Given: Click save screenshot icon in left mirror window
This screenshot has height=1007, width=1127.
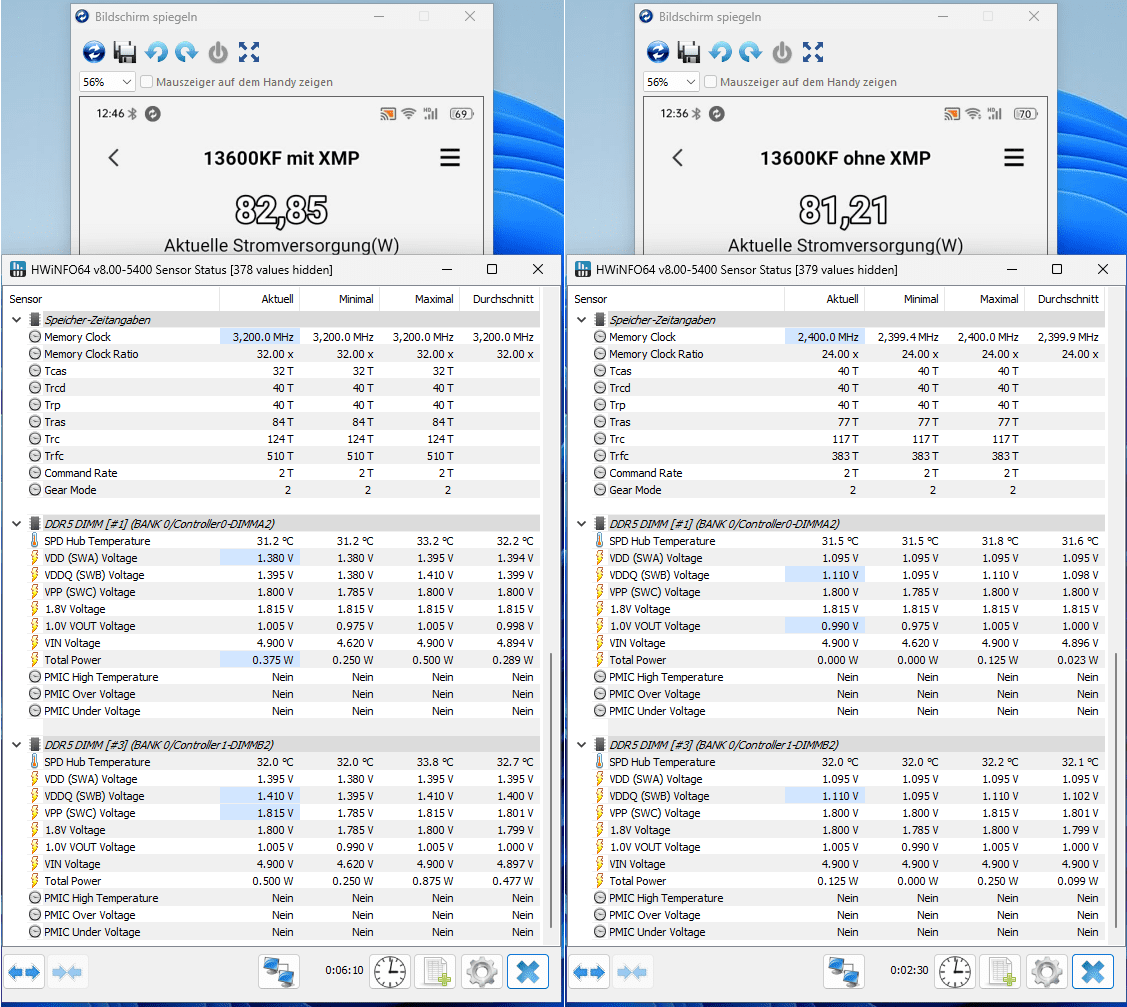Looking at the screenshot, I should 125,52.
